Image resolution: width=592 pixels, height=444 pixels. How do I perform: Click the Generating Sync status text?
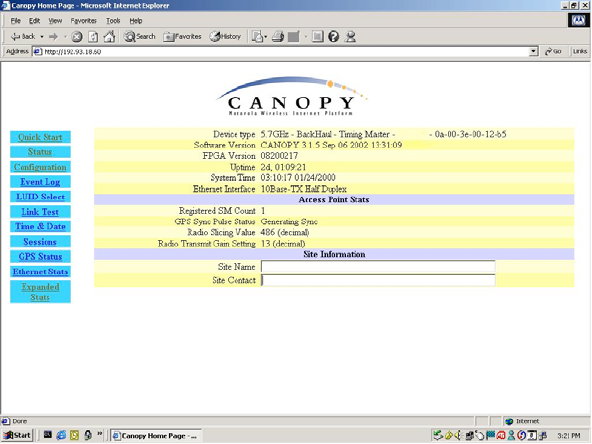point(289,222)
